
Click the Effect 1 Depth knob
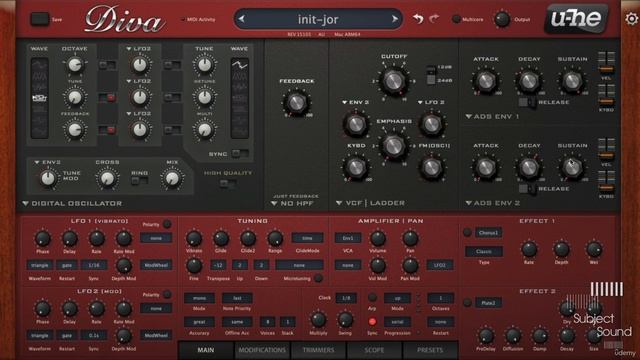click(561, 249)
